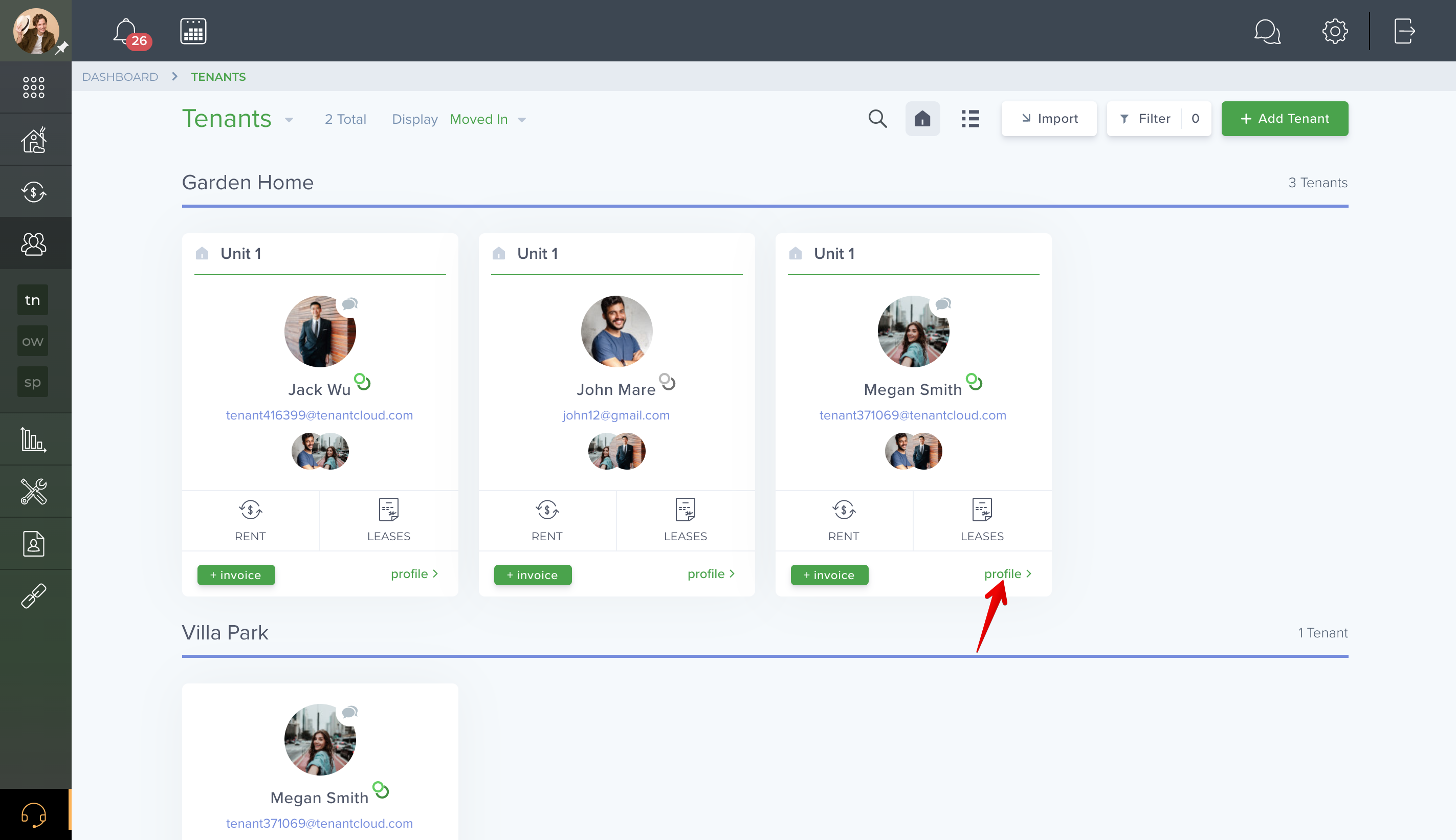
Task: Open the support headset icon
Action: coord(33,814)
